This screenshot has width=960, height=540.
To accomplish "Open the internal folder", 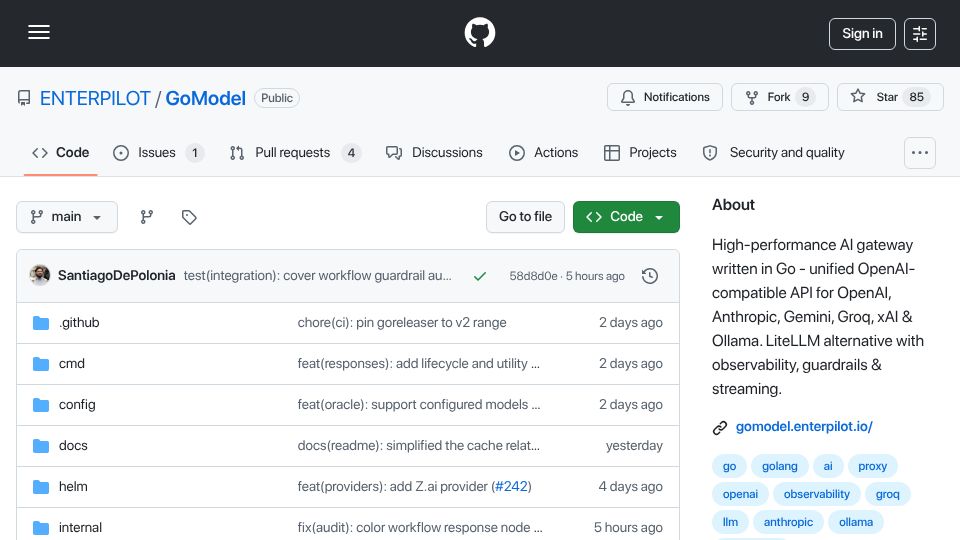I will [80, 528].
